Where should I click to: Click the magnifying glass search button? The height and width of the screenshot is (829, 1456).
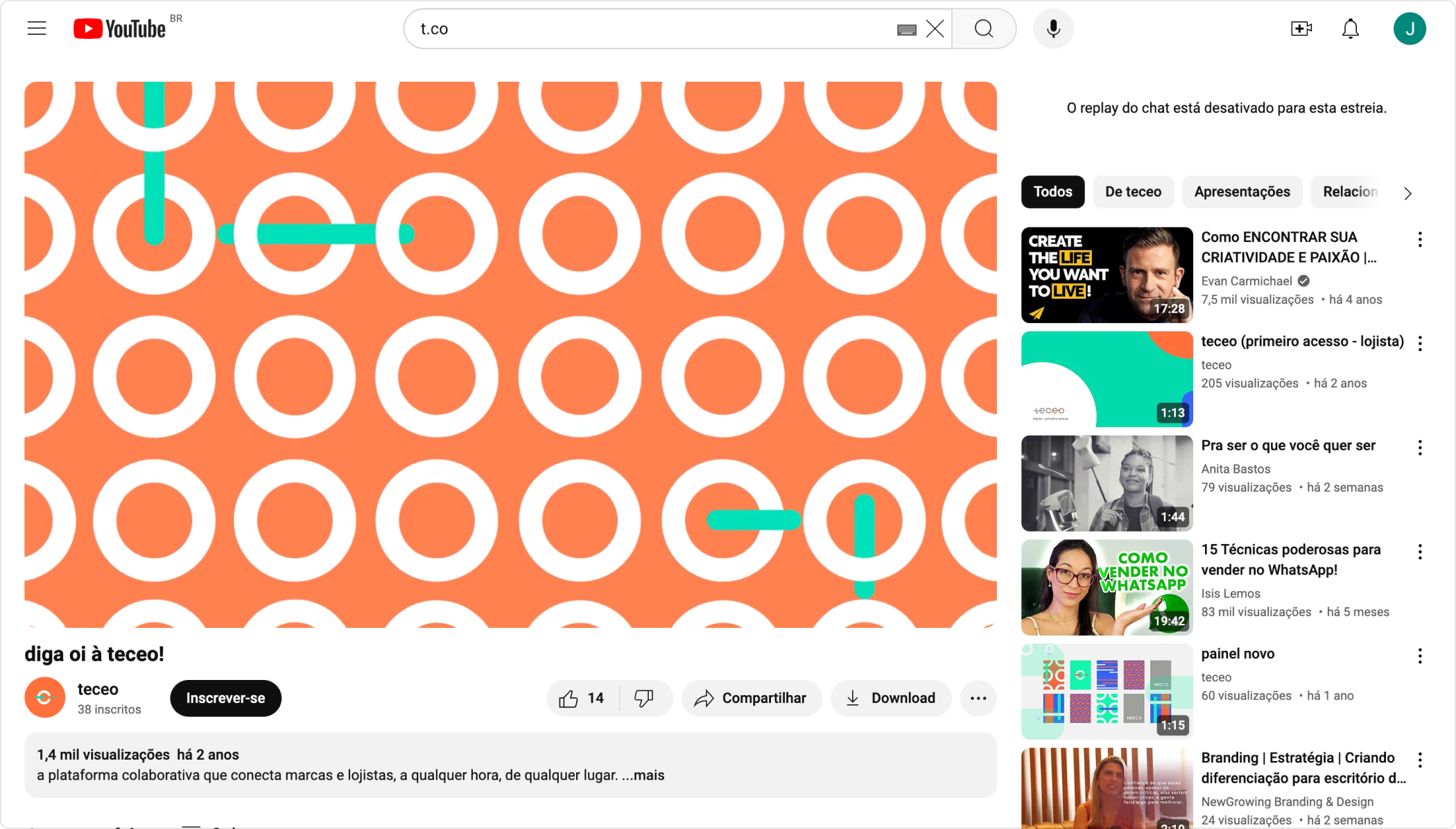tap(984, 29)
